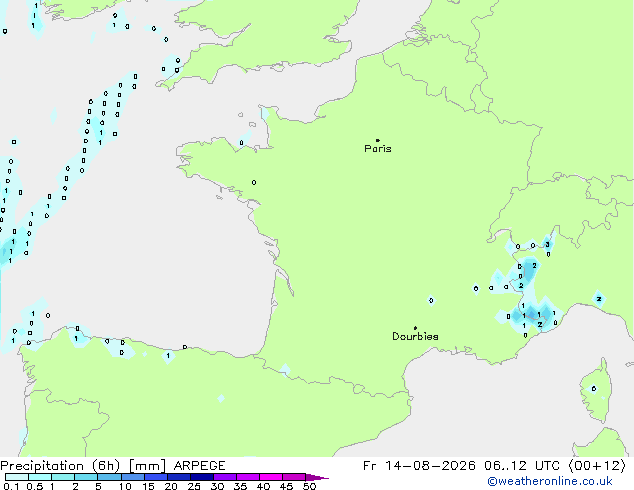Click the legend value '0.5'
Screen dimensions: 634x490
(x=35, y=486)
